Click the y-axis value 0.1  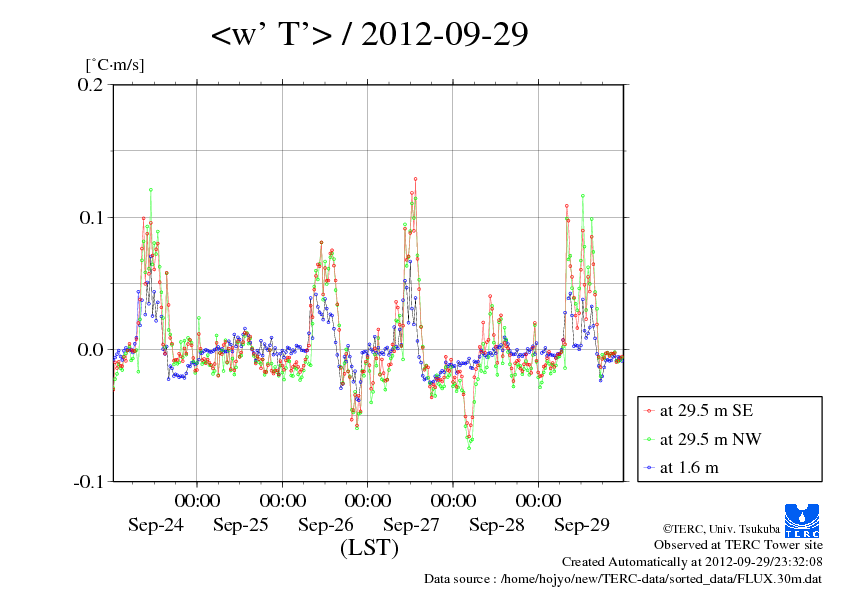(91, 217)
